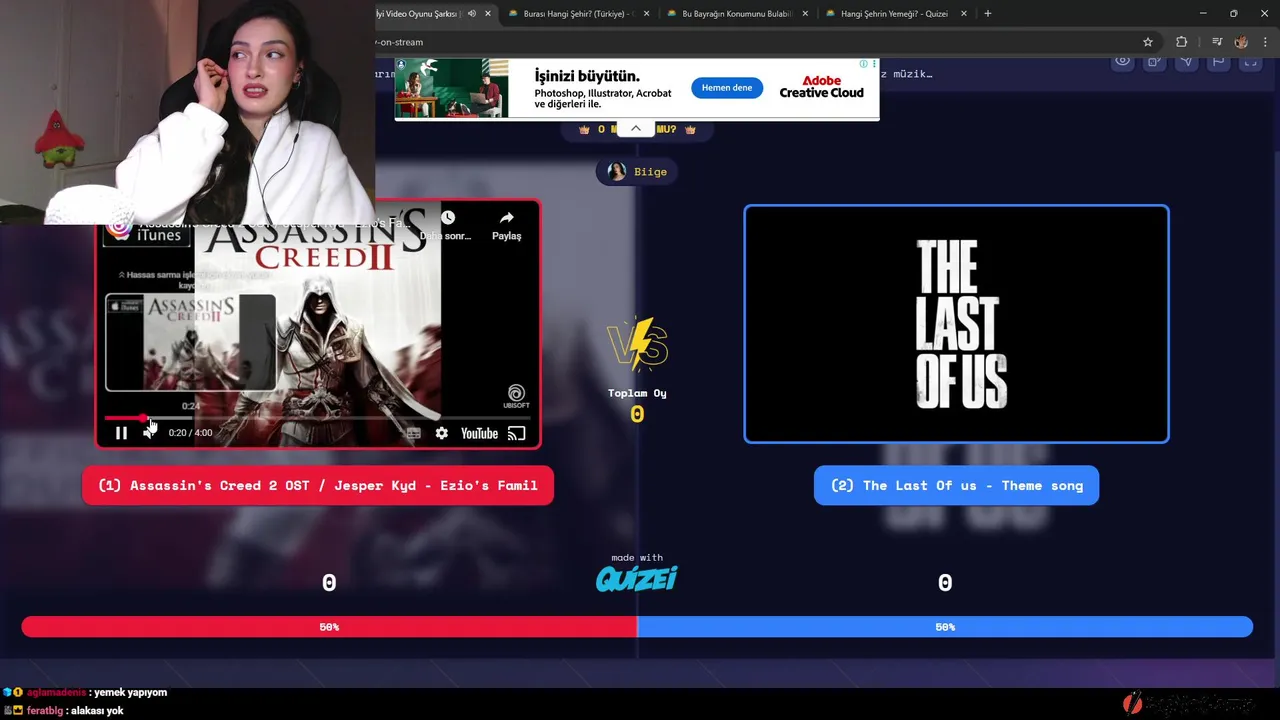Image resolution: width=1280 pixels, height=720 pixels.
Task: Click the send arrow icon on the quiz page
Action: pos(1186,62)
